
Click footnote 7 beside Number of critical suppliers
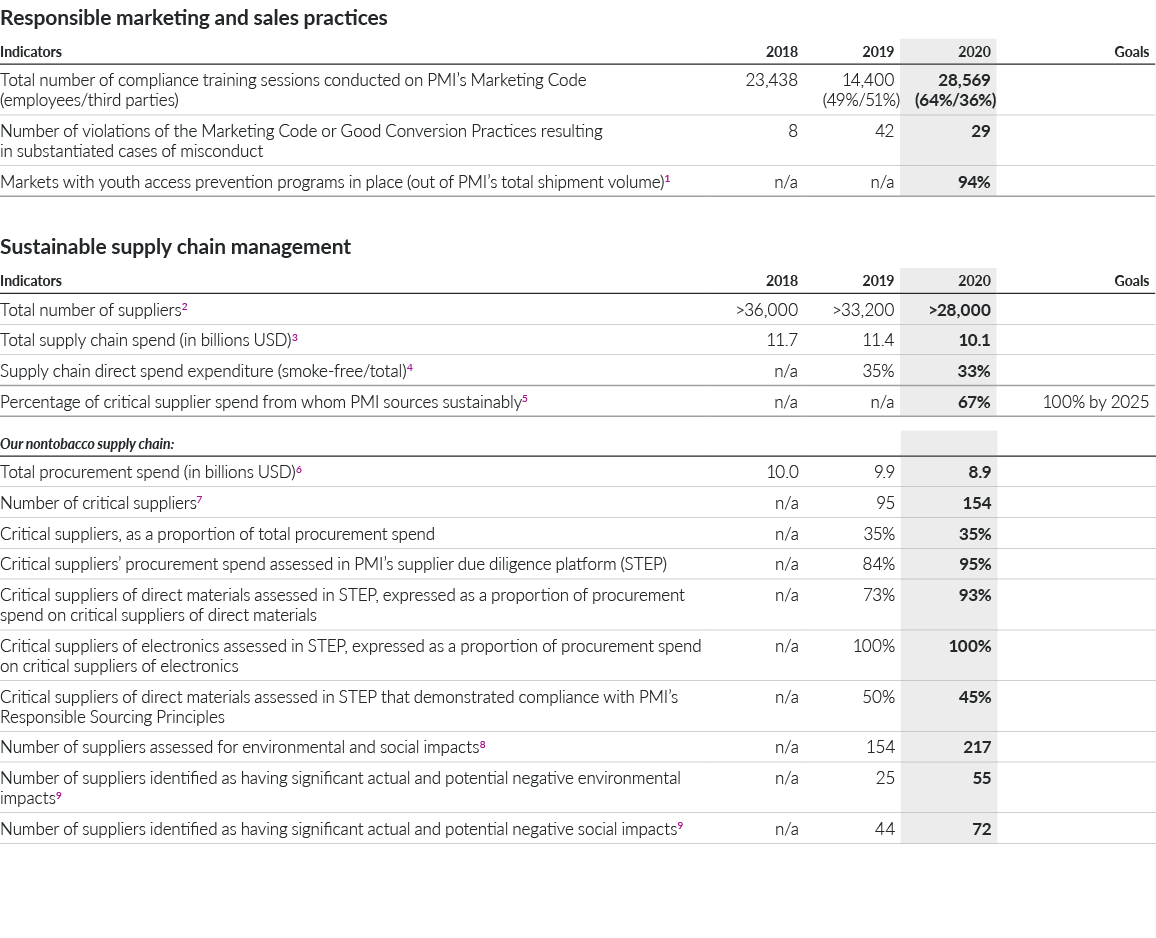(x=201, y=500)
